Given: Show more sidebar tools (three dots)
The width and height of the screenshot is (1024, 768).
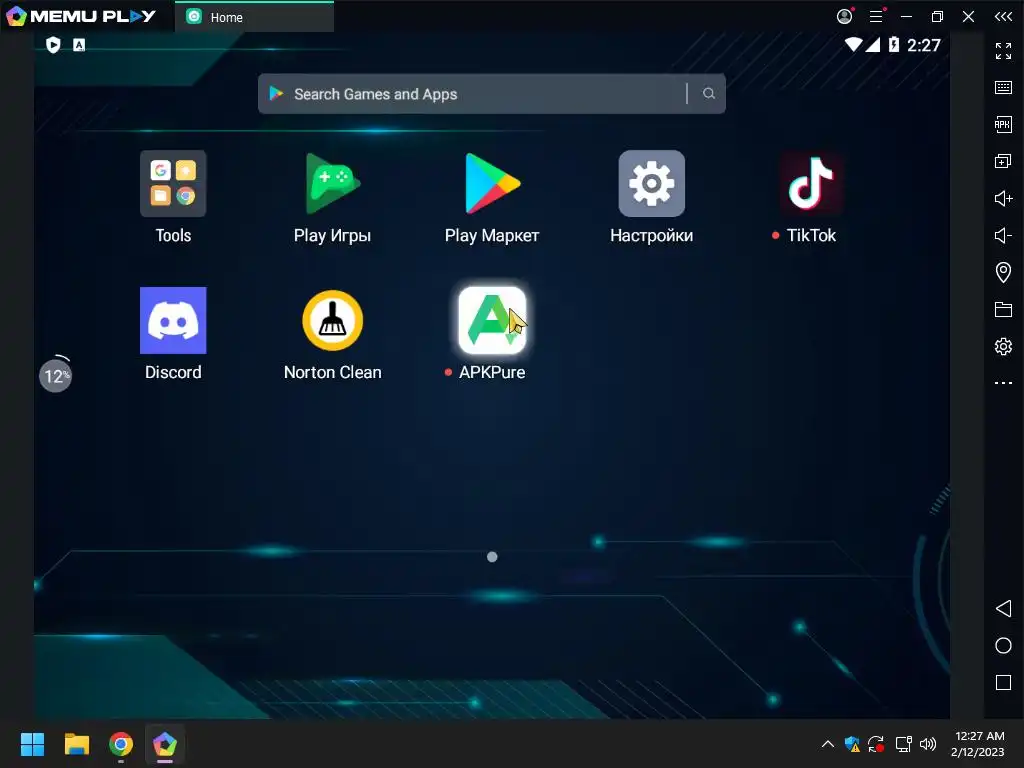Looking at the screenshot, I should [x=1003, y=383].
